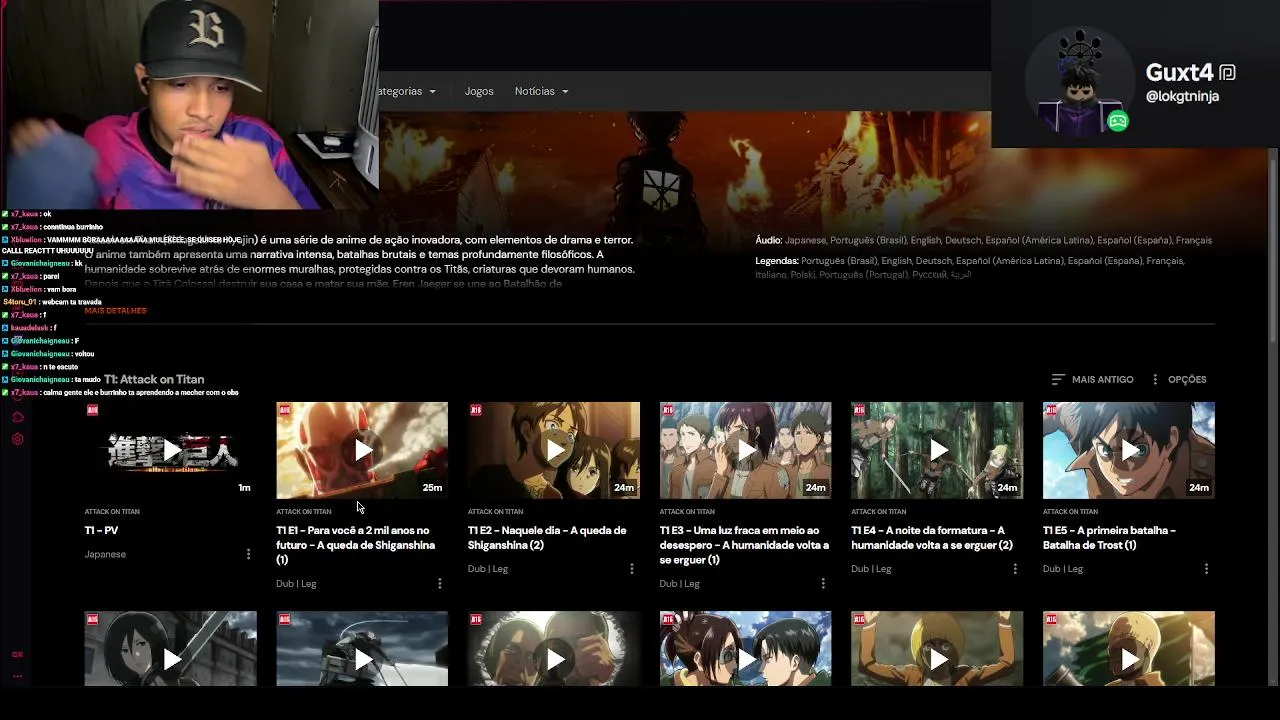1280x720 pixels.
Task: Click the Áudio languages line
Action: (983, 240)
